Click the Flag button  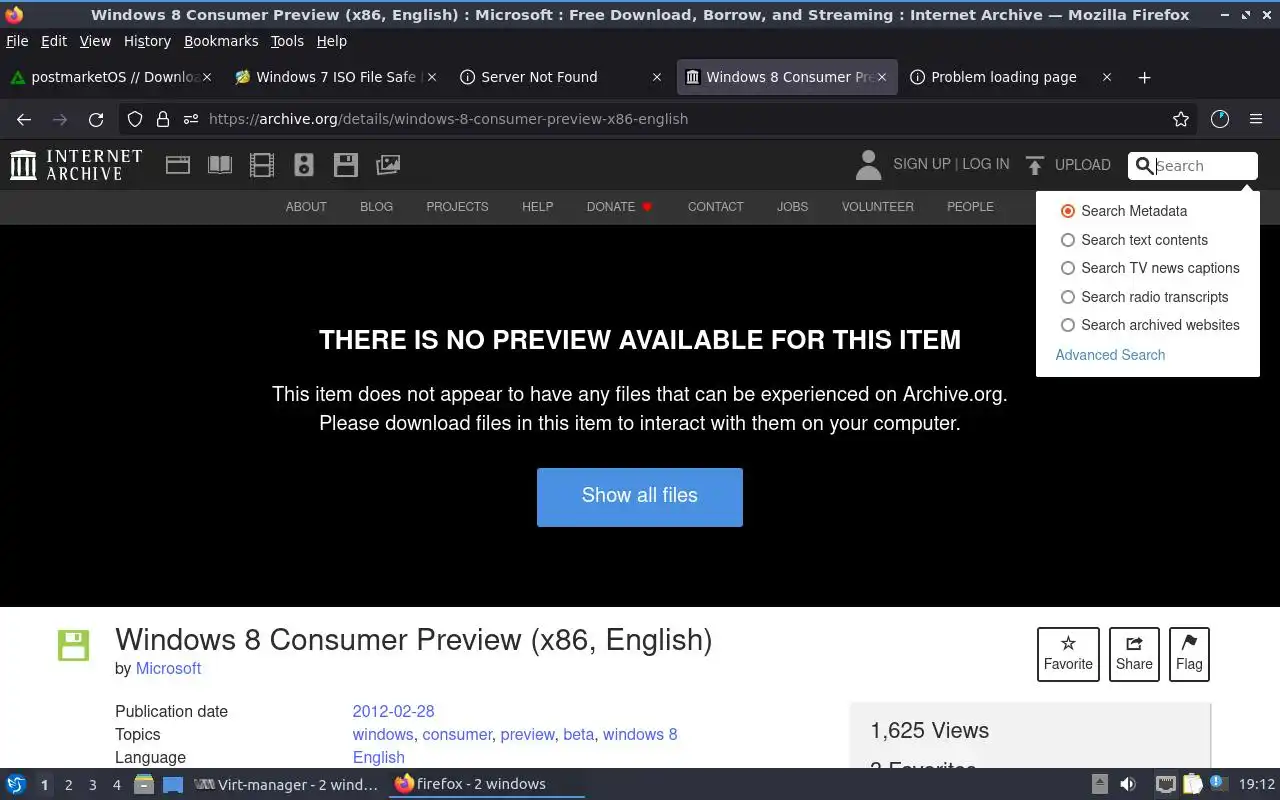click(1189, 655)
